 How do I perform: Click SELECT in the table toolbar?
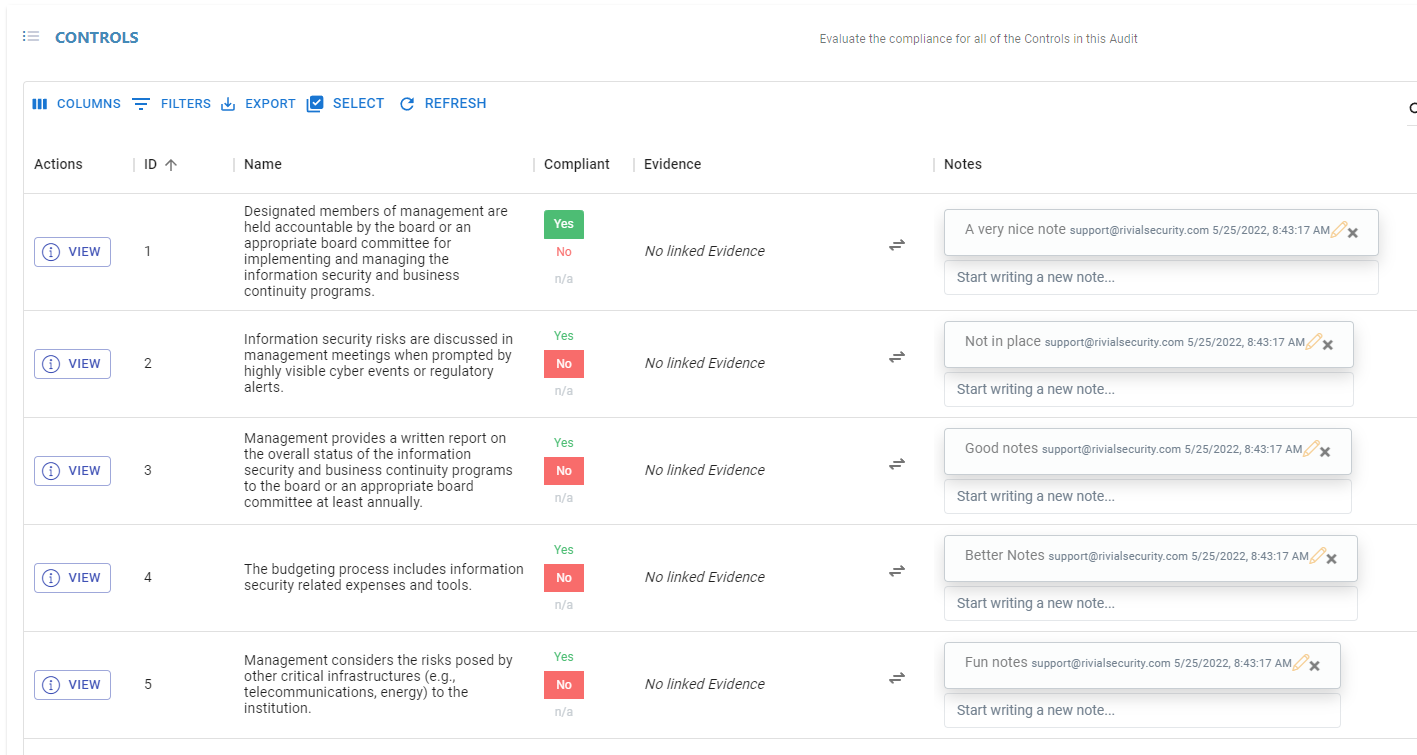pyautogui.click(x=345, y=104)
